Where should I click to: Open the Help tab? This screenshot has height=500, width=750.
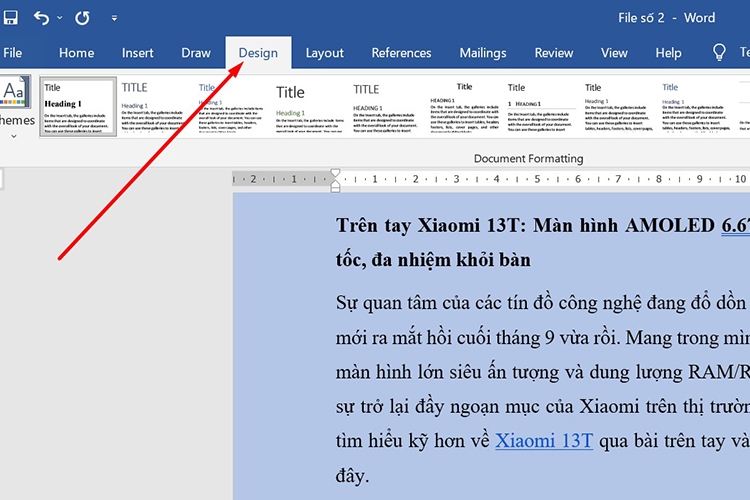(x=668, y=53)
